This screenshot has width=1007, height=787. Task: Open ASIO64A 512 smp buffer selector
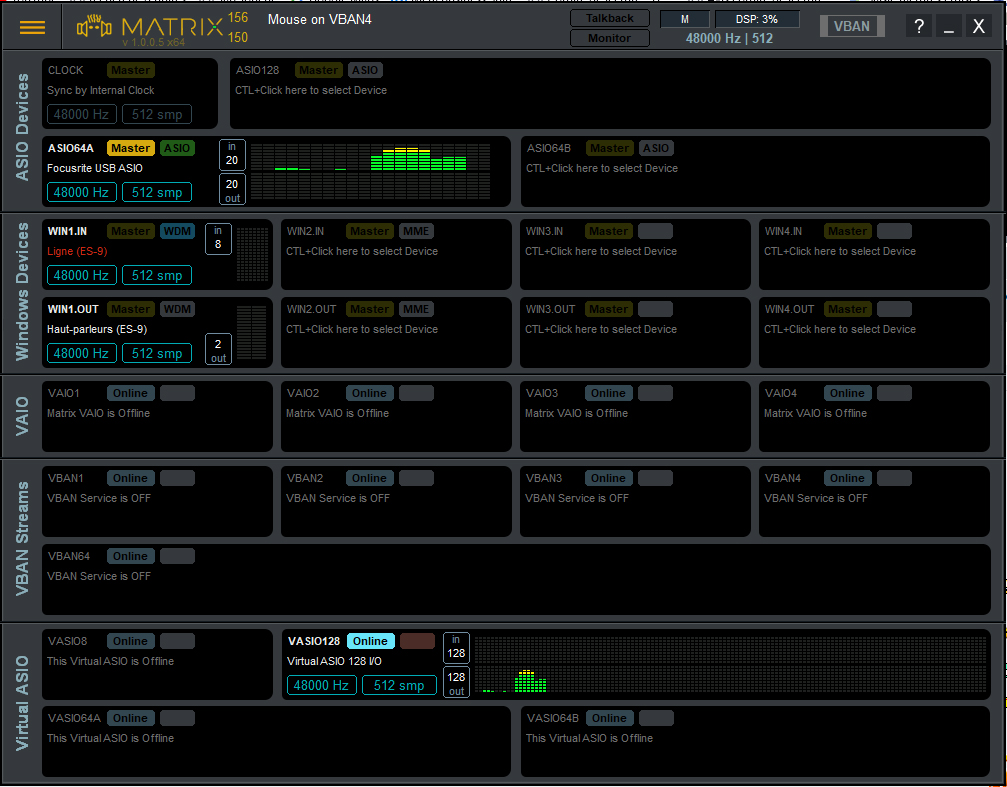click(x=157, y=192)
